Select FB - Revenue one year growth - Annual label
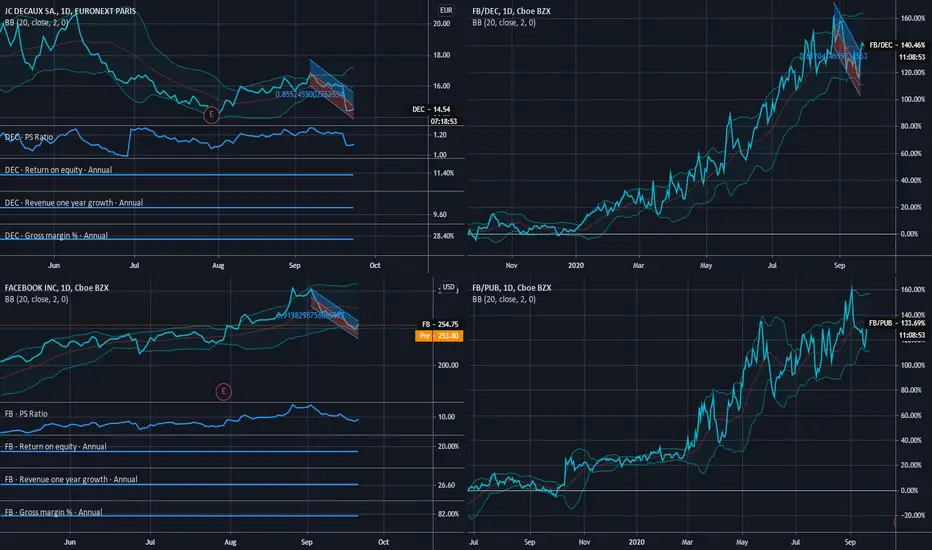The width and height of the screenshot is (932, 550). click(x=71, y=479)
